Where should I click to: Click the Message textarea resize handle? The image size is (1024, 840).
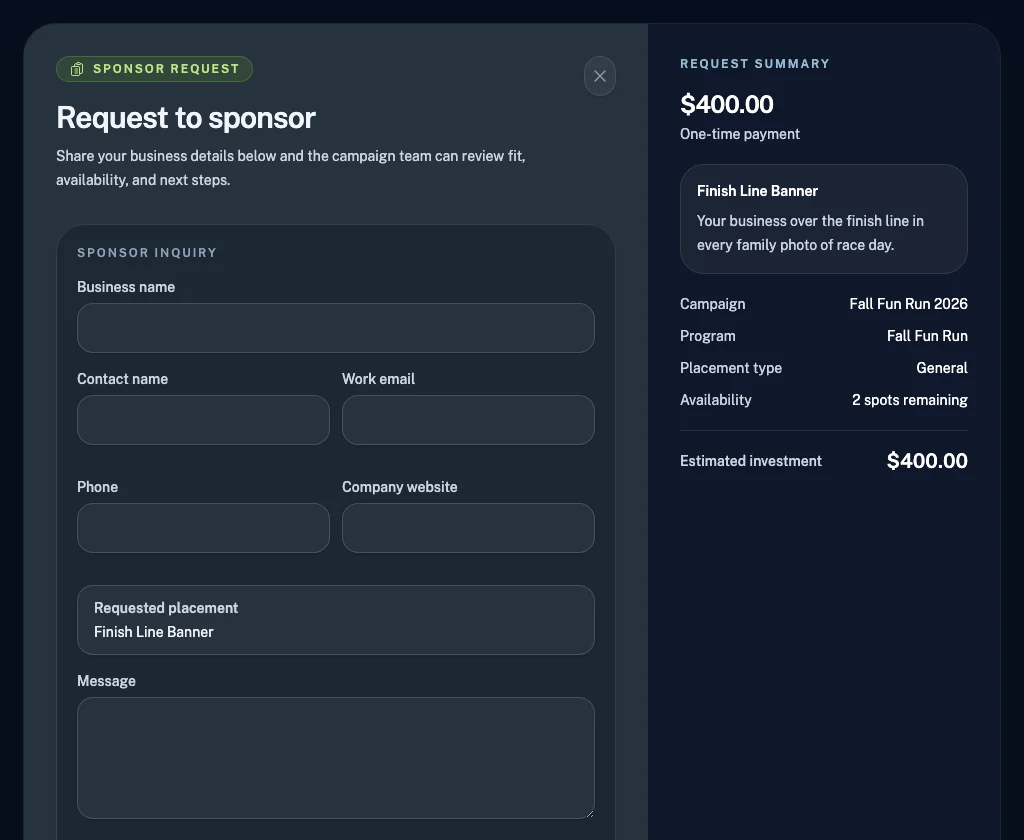pyautogui.click(x=590, y=814)
